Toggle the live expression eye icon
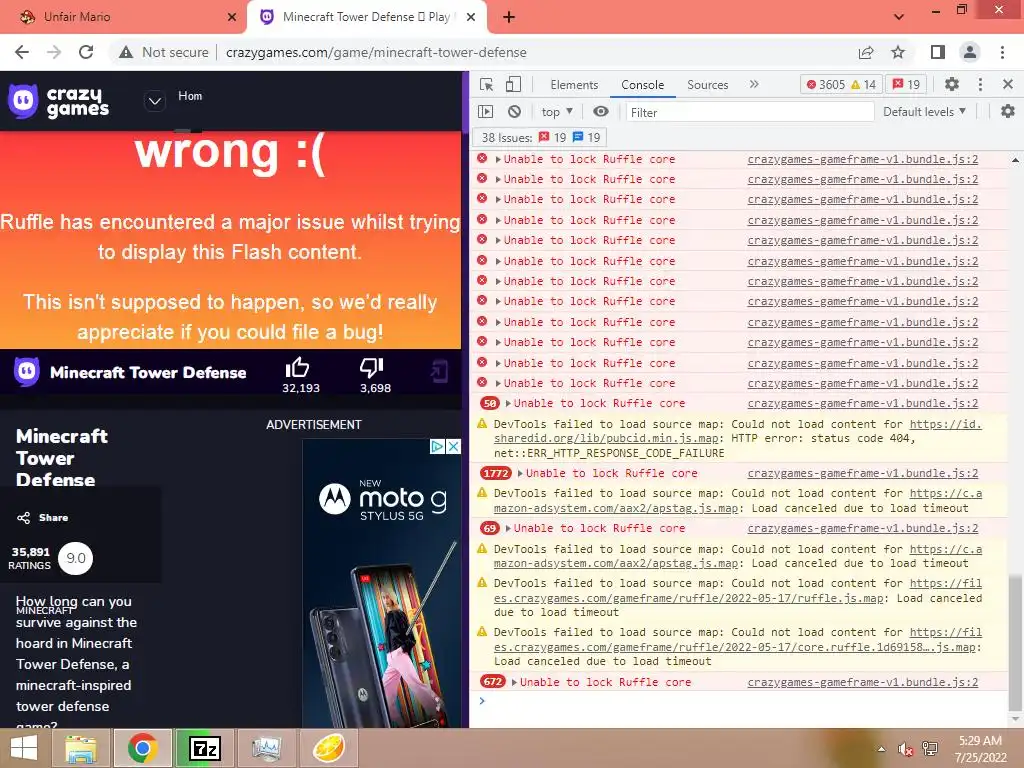The height and width of the screenshot is (768, 1024). (x=601, y=112)
